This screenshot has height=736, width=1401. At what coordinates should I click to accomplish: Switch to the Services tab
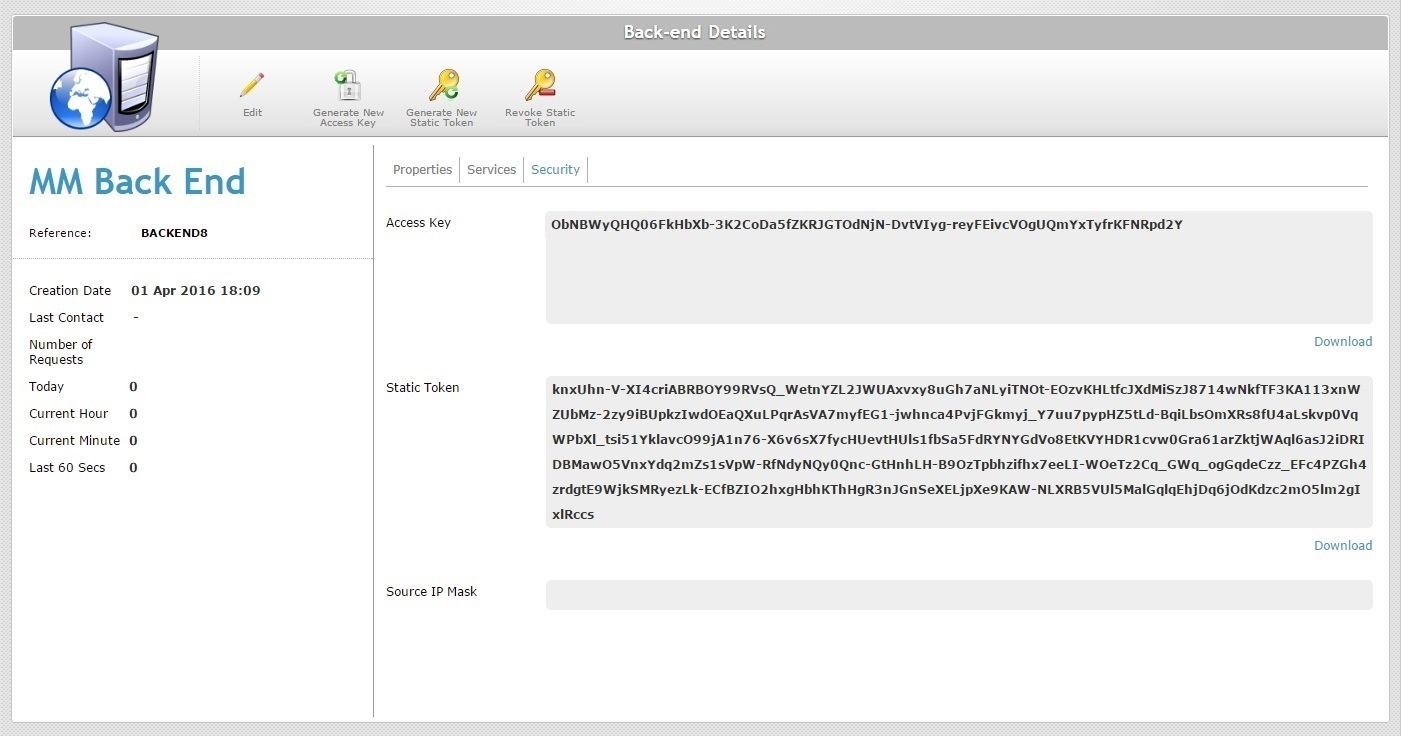click(491, 170)
